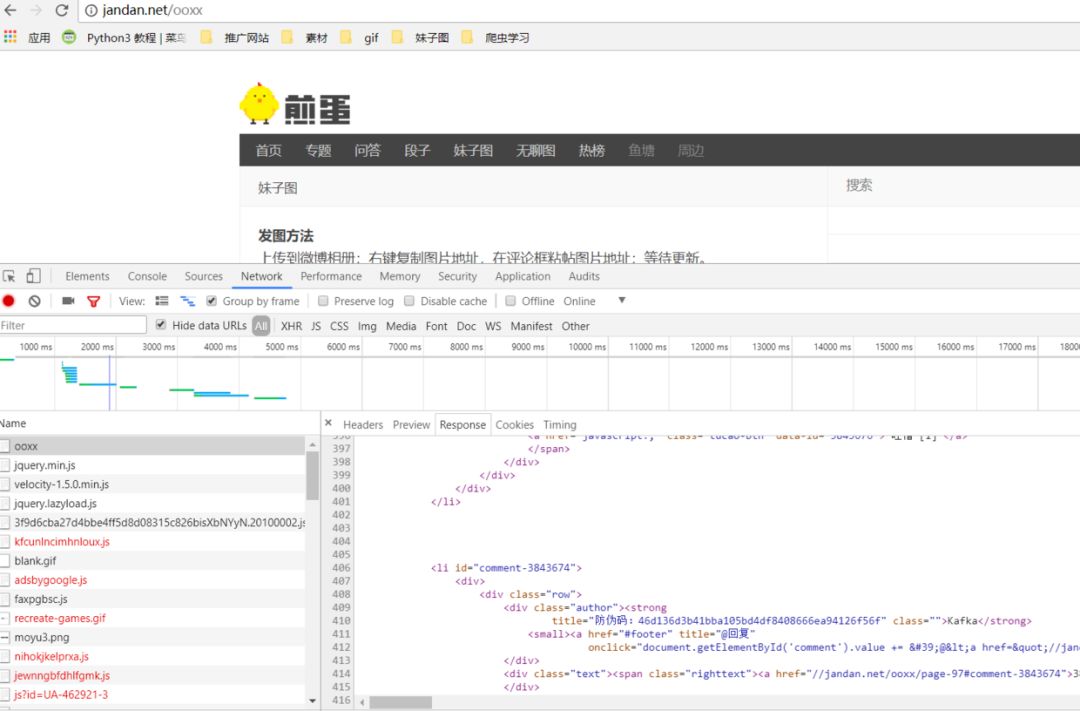Image resolution: width=1080 pixels, height=711 pixels.
Task: Filter requests by Media
Action: tap(401, 326)
